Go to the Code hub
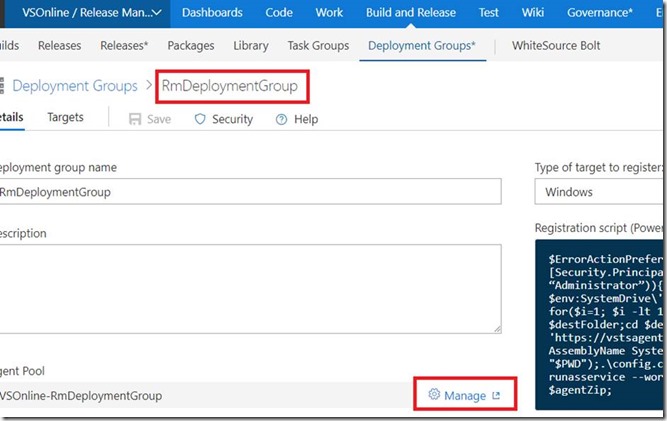 coord(279,13)
